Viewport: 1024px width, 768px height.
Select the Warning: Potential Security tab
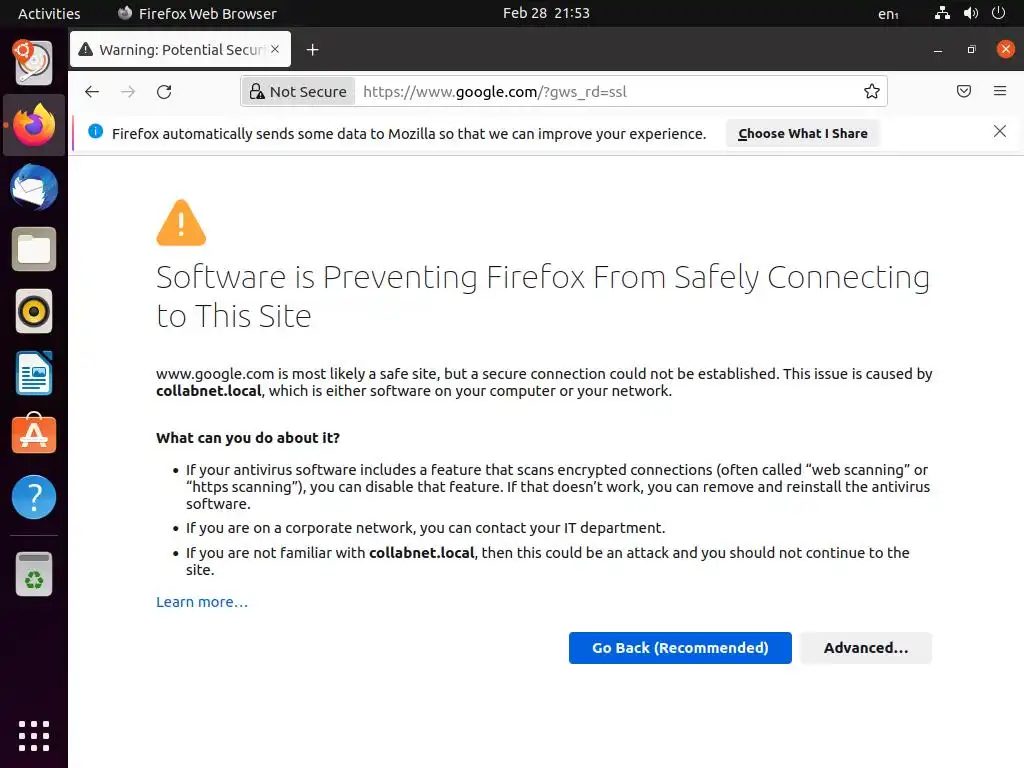click(180, 50)
